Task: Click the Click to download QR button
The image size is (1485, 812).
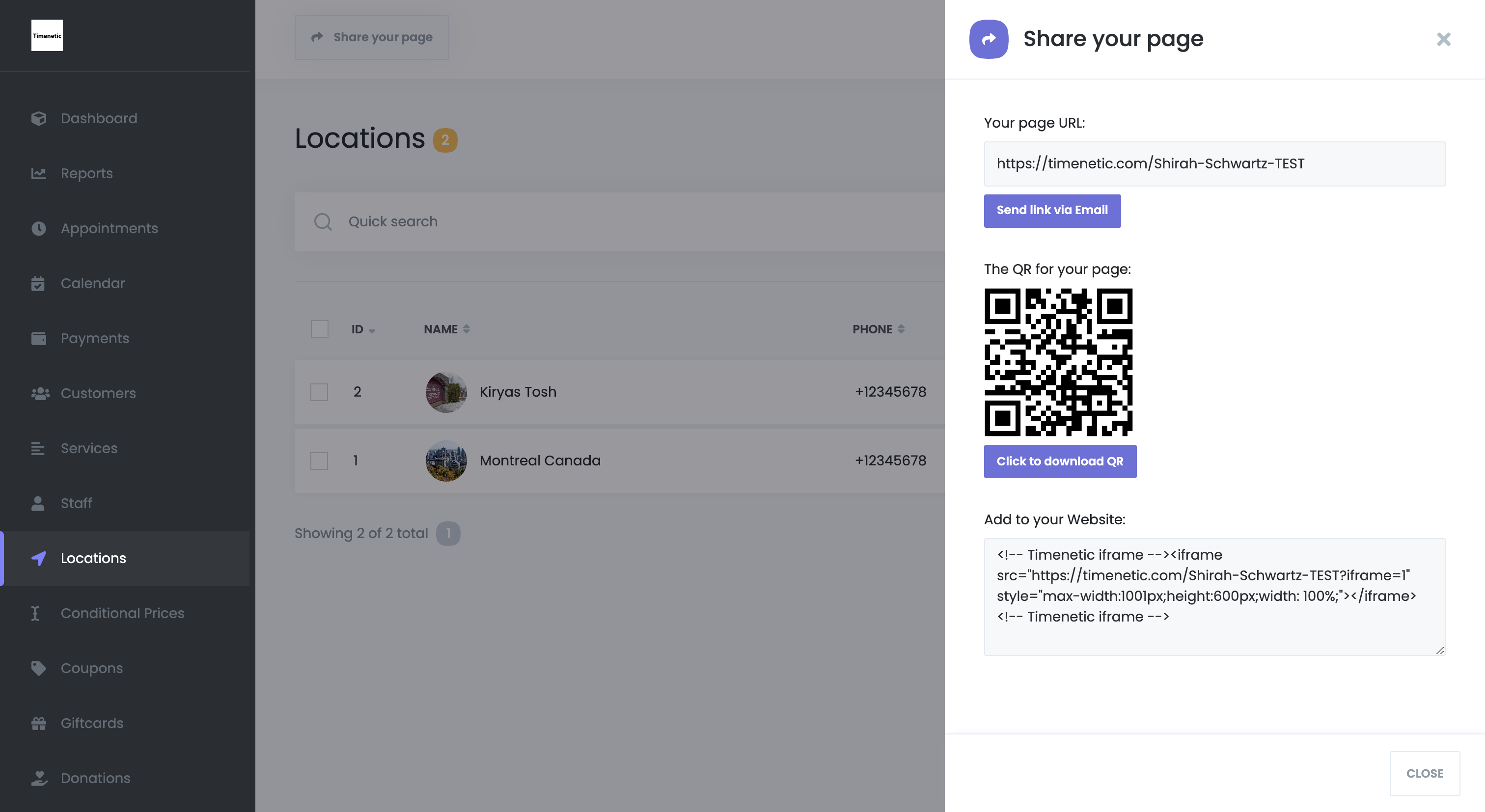Action: pyautogui.click(x=1060, y=461)
